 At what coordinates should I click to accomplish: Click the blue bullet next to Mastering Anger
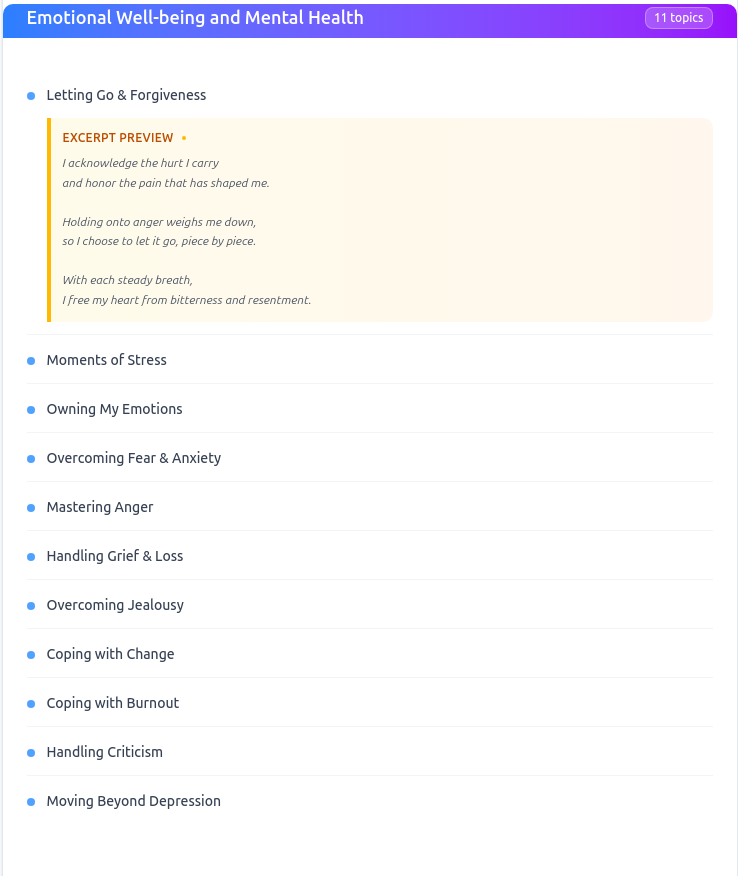(x=31, y=508)
